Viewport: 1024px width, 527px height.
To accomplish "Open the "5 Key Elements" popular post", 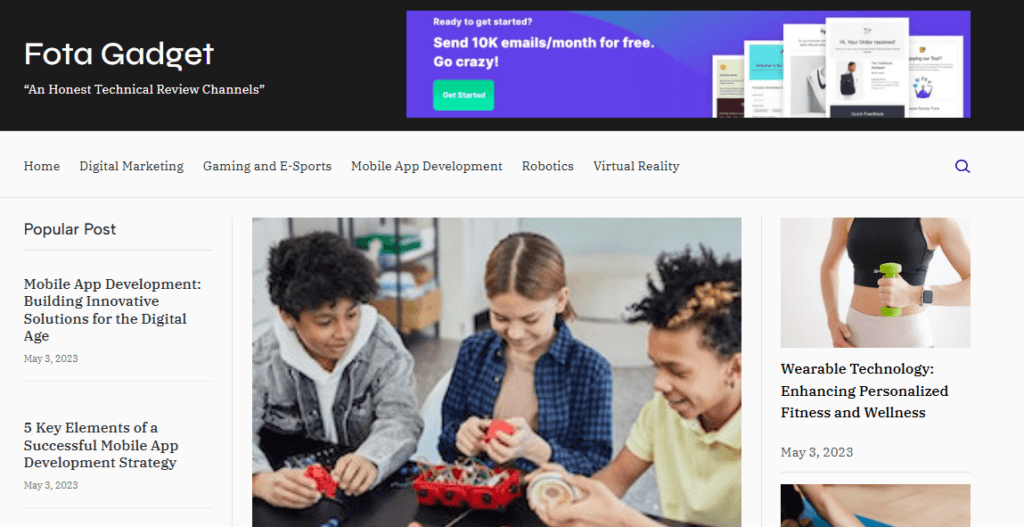I will (101, 445).
